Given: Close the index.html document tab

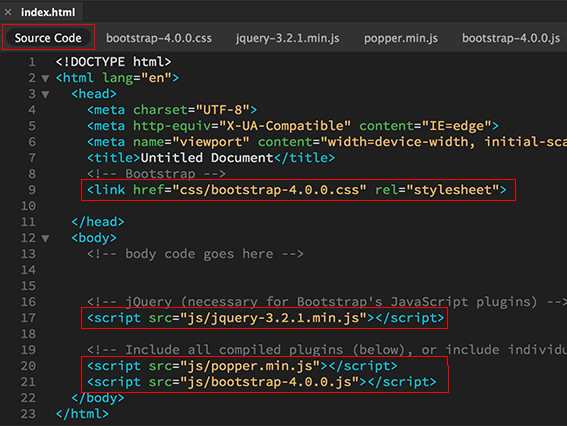Looking at the screenshot, I should pyautogui.click(x=8, y=12).
